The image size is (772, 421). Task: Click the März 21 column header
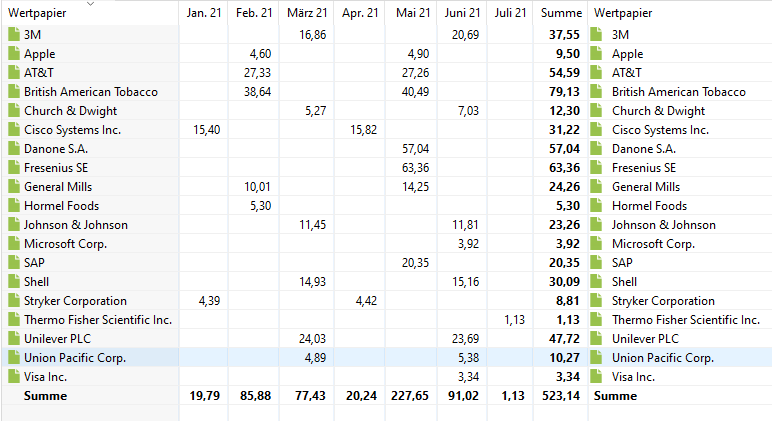[x=307, y=13]
